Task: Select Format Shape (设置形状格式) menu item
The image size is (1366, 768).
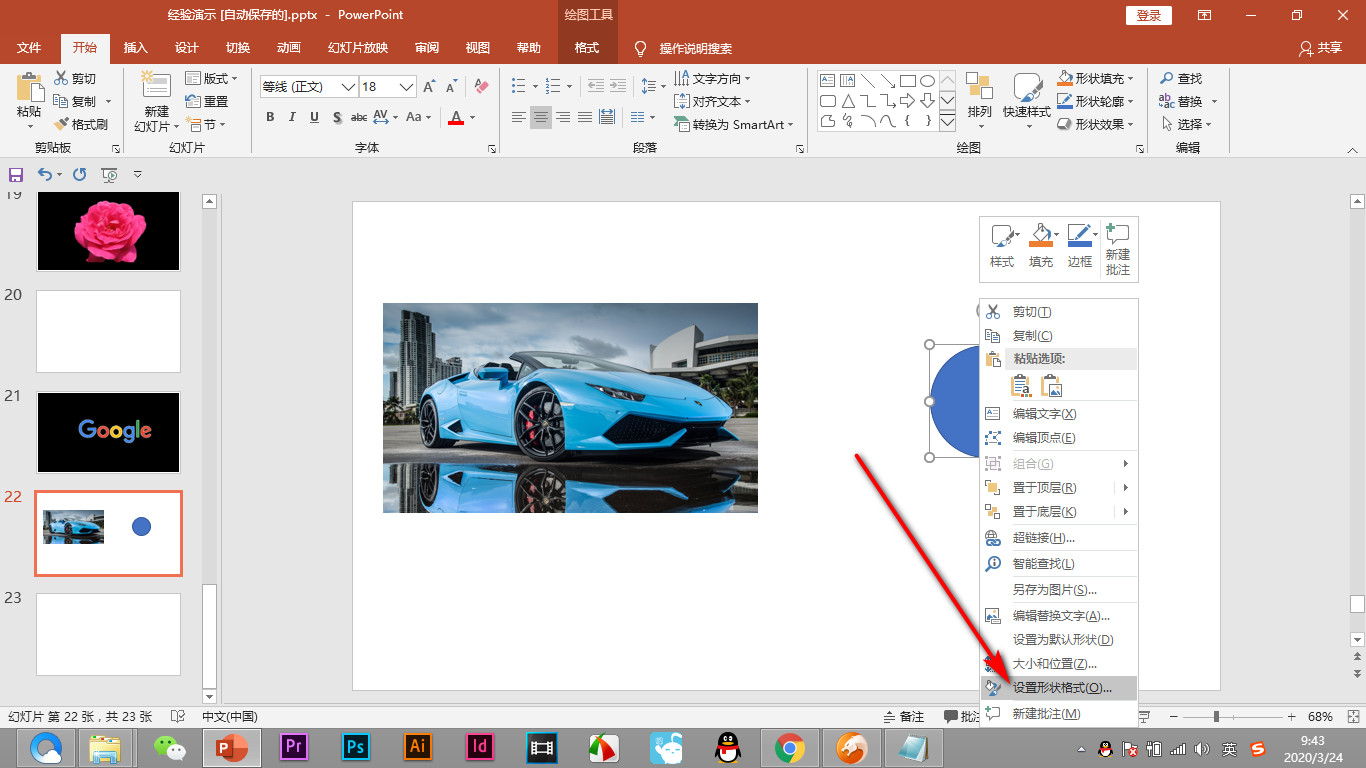Action: click(1061, 688)
